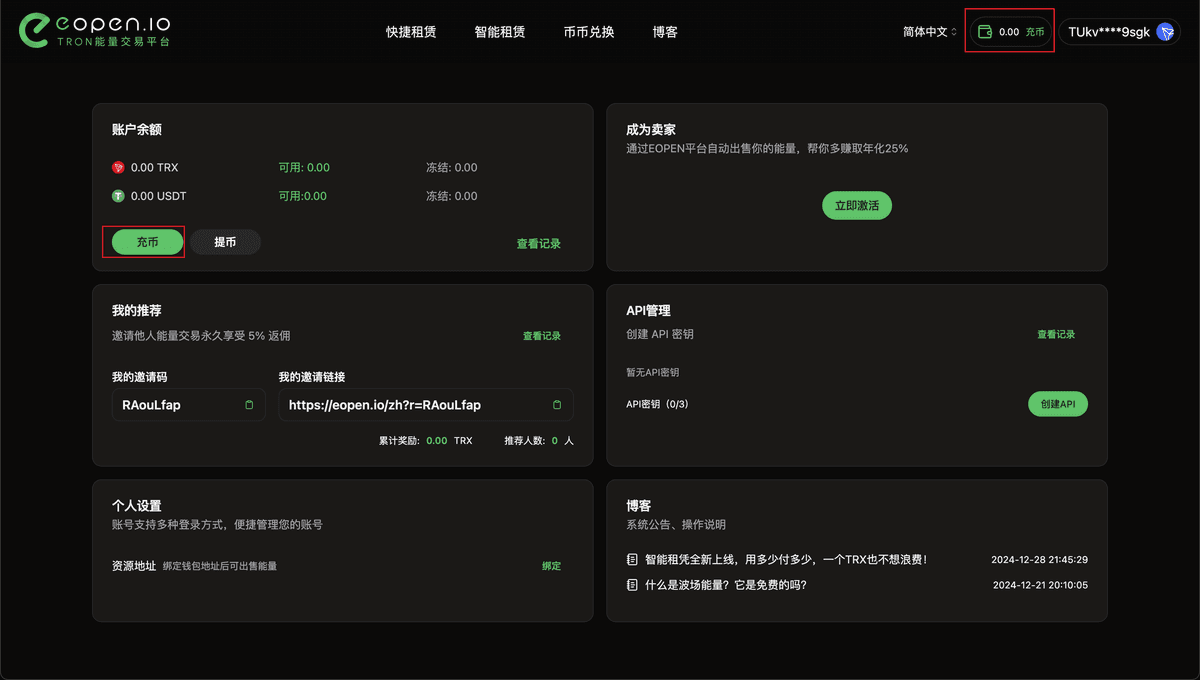Expand the language chevron next to 简体中文
This screenshot has height=680, width=1200.
coord(955,31)
